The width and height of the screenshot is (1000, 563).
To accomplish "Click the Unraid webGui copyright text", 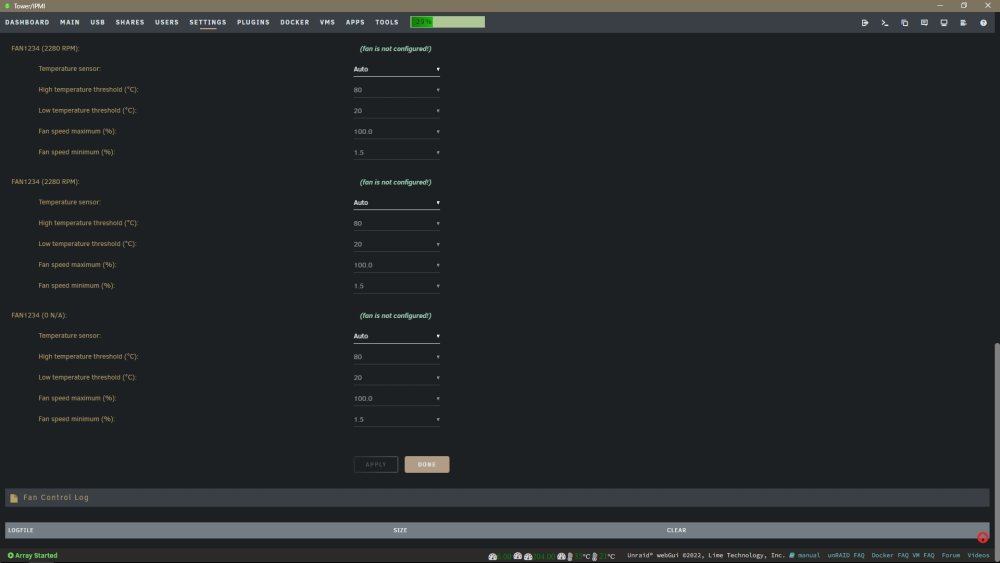I will click(x=706, y=555).
